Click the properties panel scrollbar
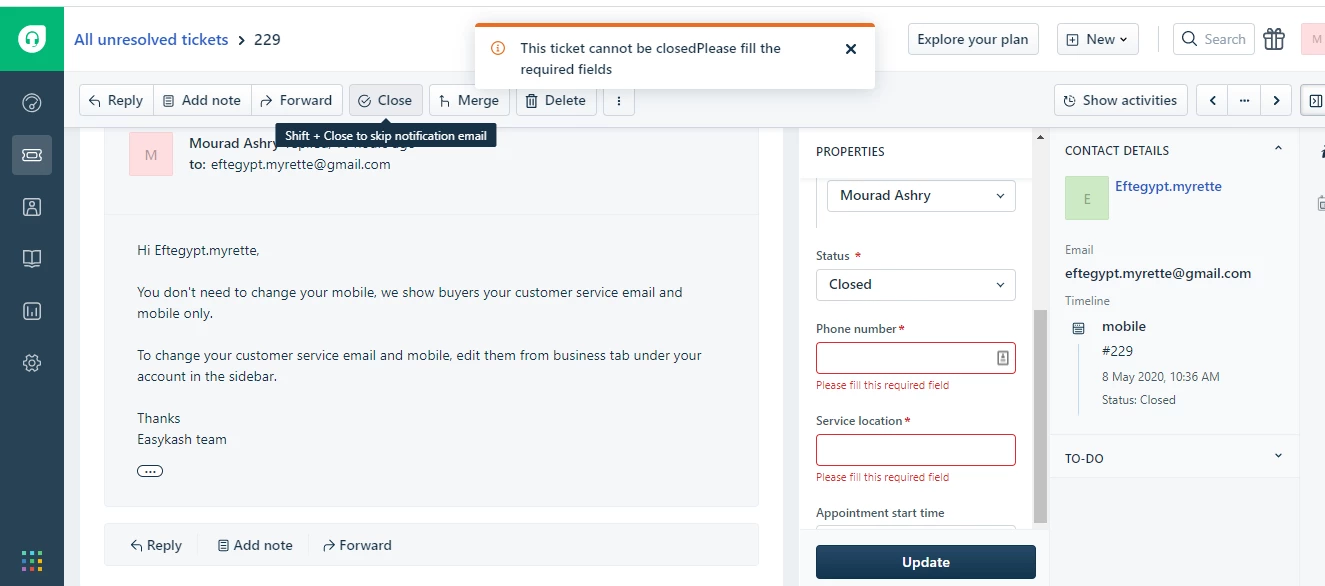Viewport: 1325px width, 586px height. pyautogui.click(x=1040, y=416)
